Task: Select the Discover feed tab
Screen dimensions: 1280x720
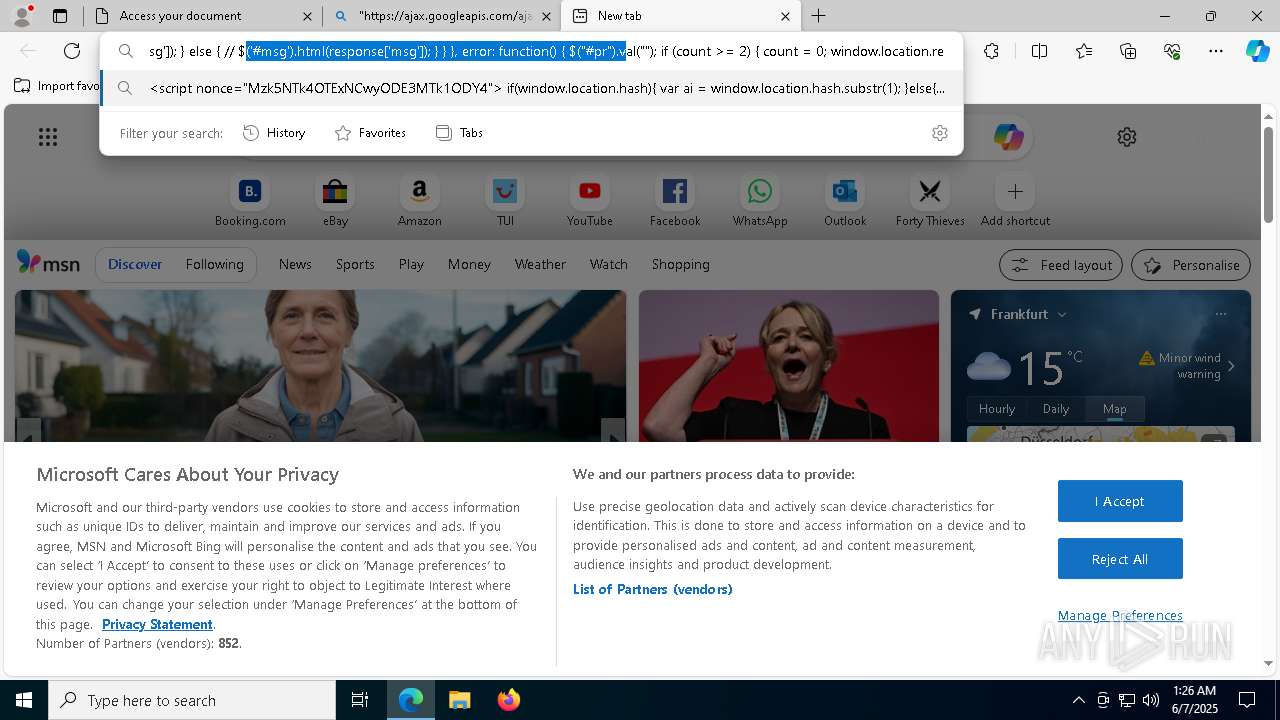Action: pyautogui.click(x=135, y=264)
